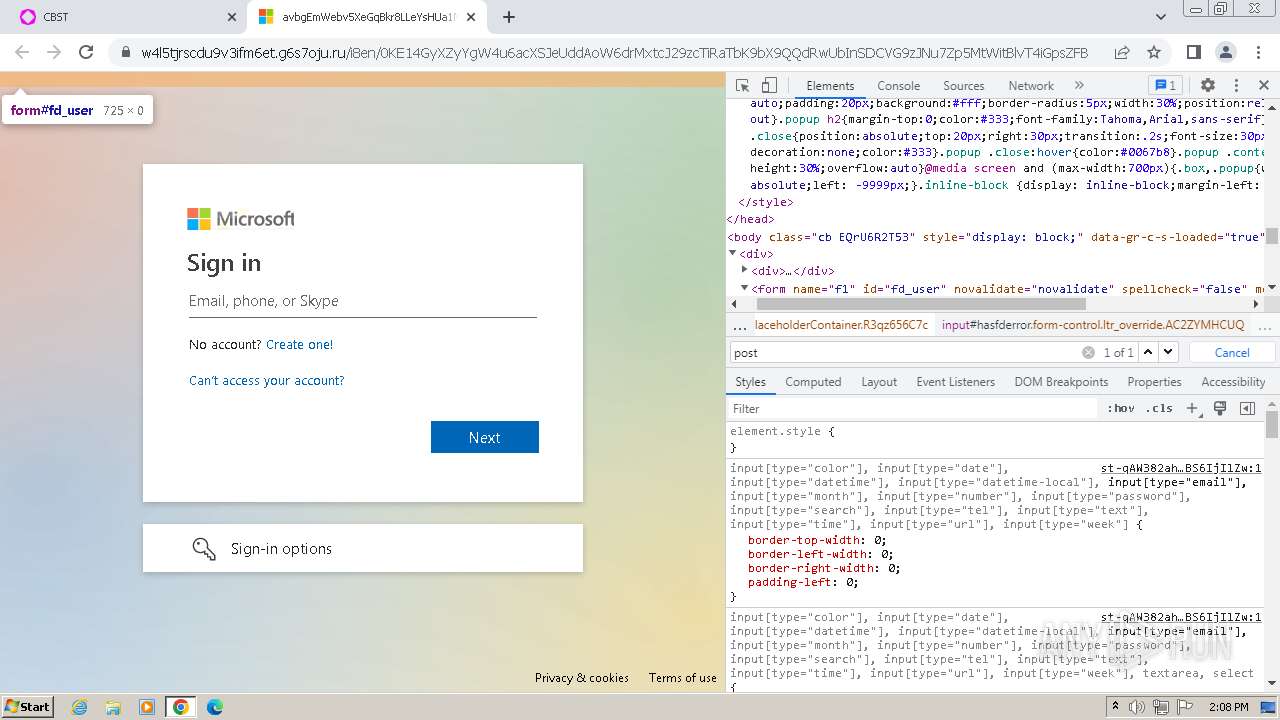Switch to the CBST tab
This screenshot has width=1280, height=720.
click(x=123, y=17)
